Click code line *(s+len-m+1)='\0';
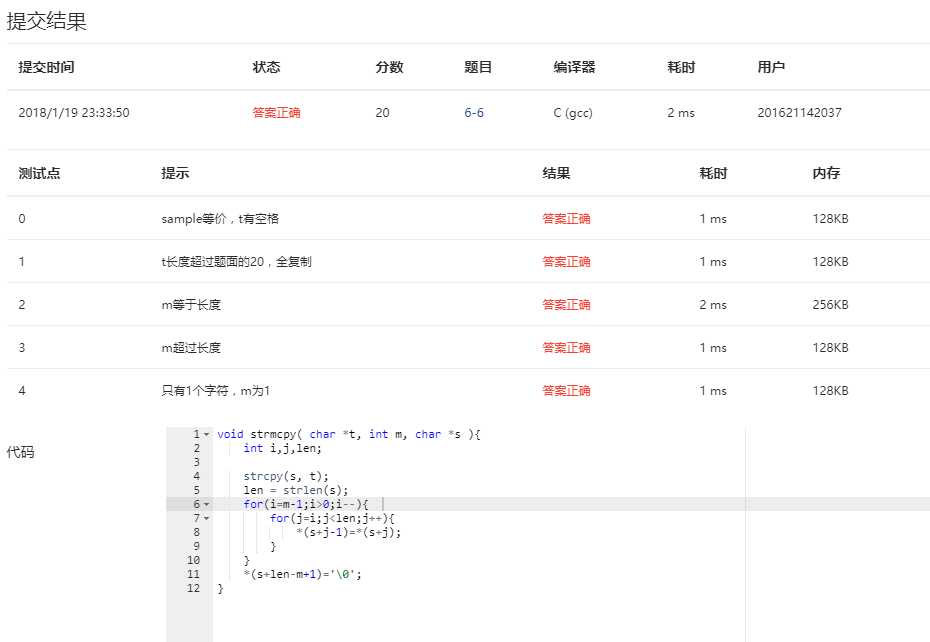930x642 pixels. pos(302,574)
